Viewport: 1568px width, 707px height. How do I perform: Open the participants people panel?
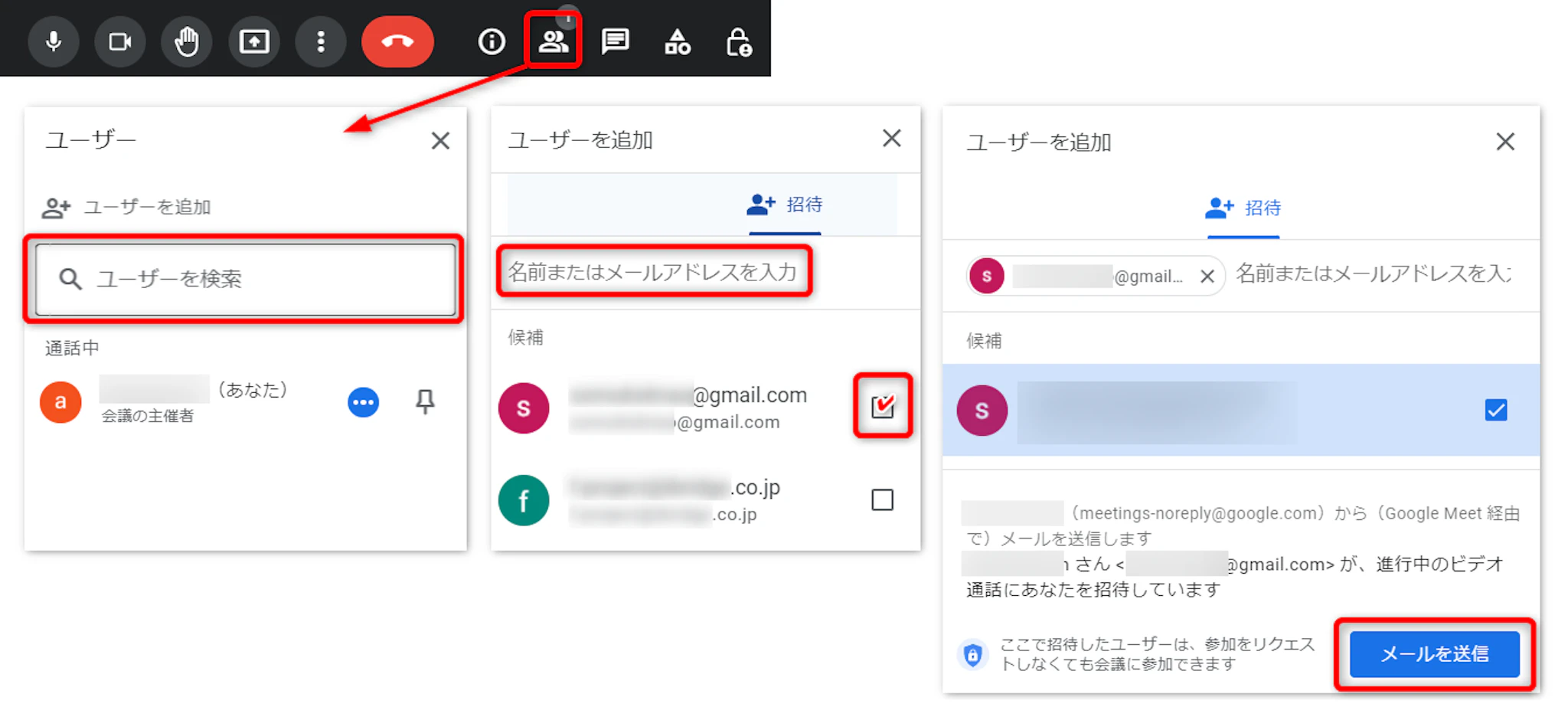point(553,41)
